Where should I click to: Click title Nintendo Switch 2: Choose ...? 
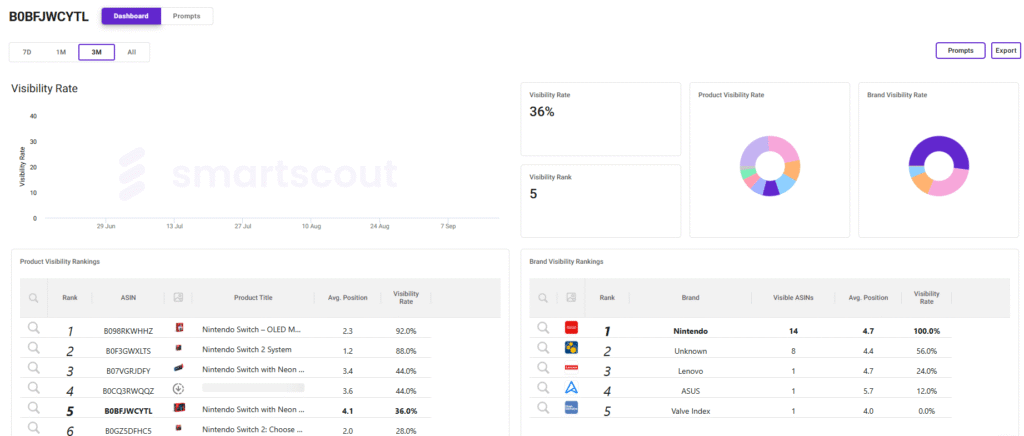coord(251,429)
